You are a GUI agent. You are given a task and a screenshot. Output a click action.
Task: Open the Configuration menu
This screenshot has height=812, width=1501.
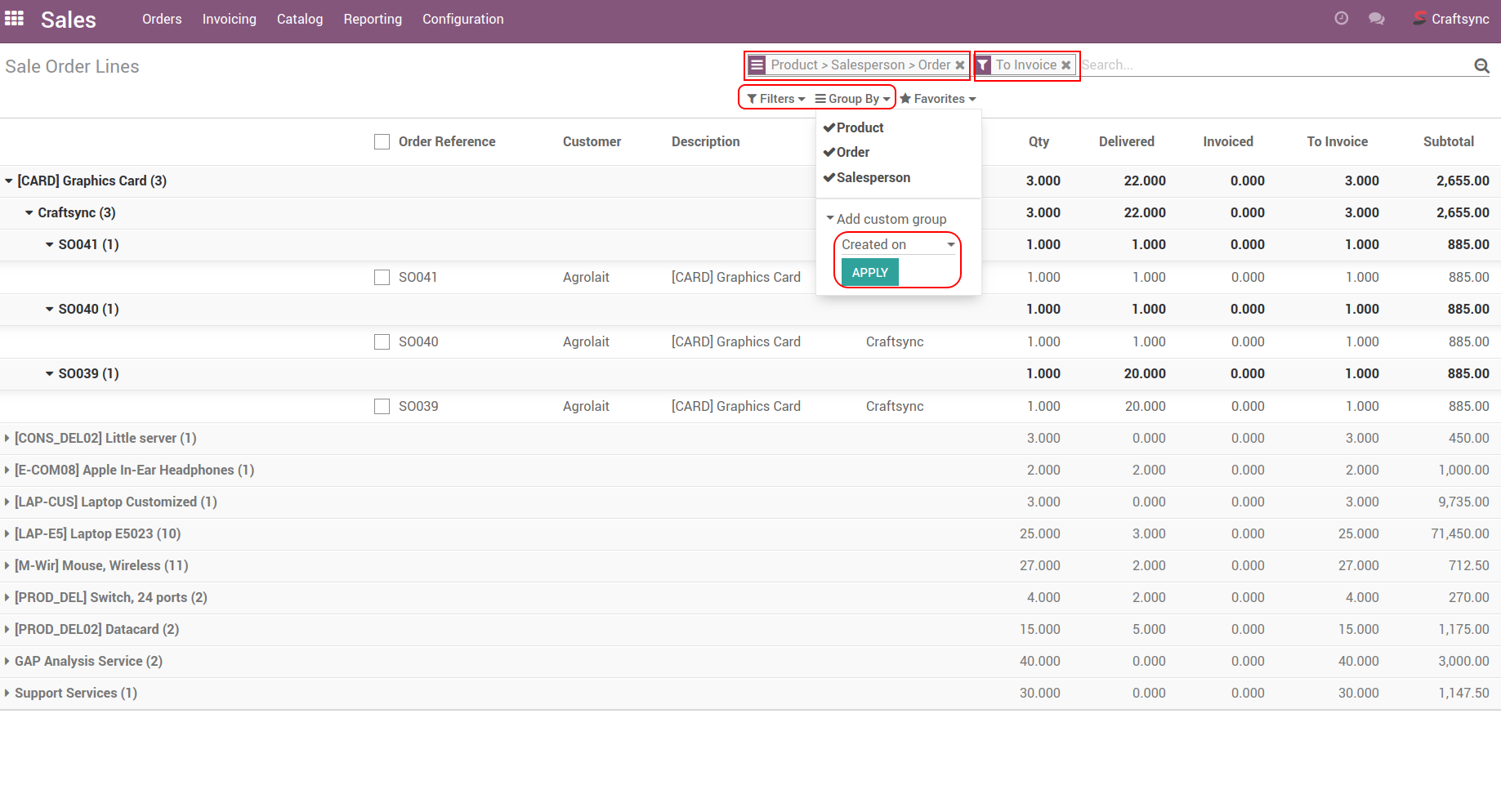(462, 19)
